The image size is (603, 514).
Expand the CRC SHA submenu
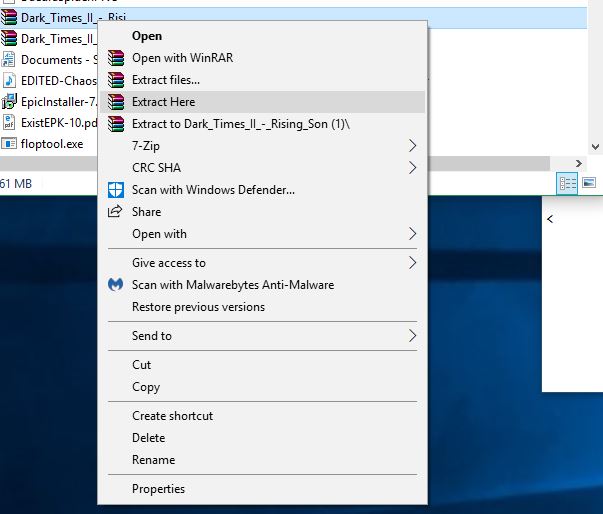point(413,168)
